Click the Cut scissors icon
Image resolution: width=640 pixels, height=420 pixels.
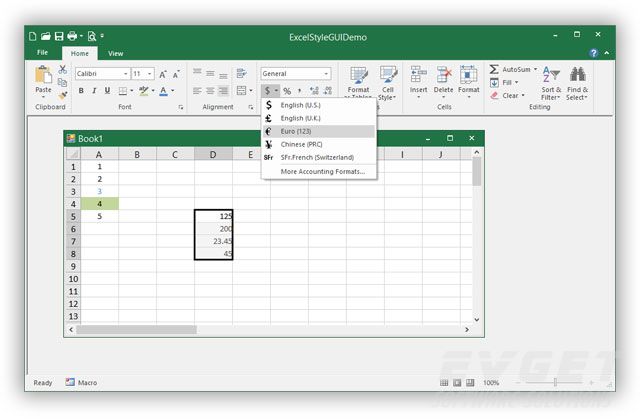coord(62,69)
